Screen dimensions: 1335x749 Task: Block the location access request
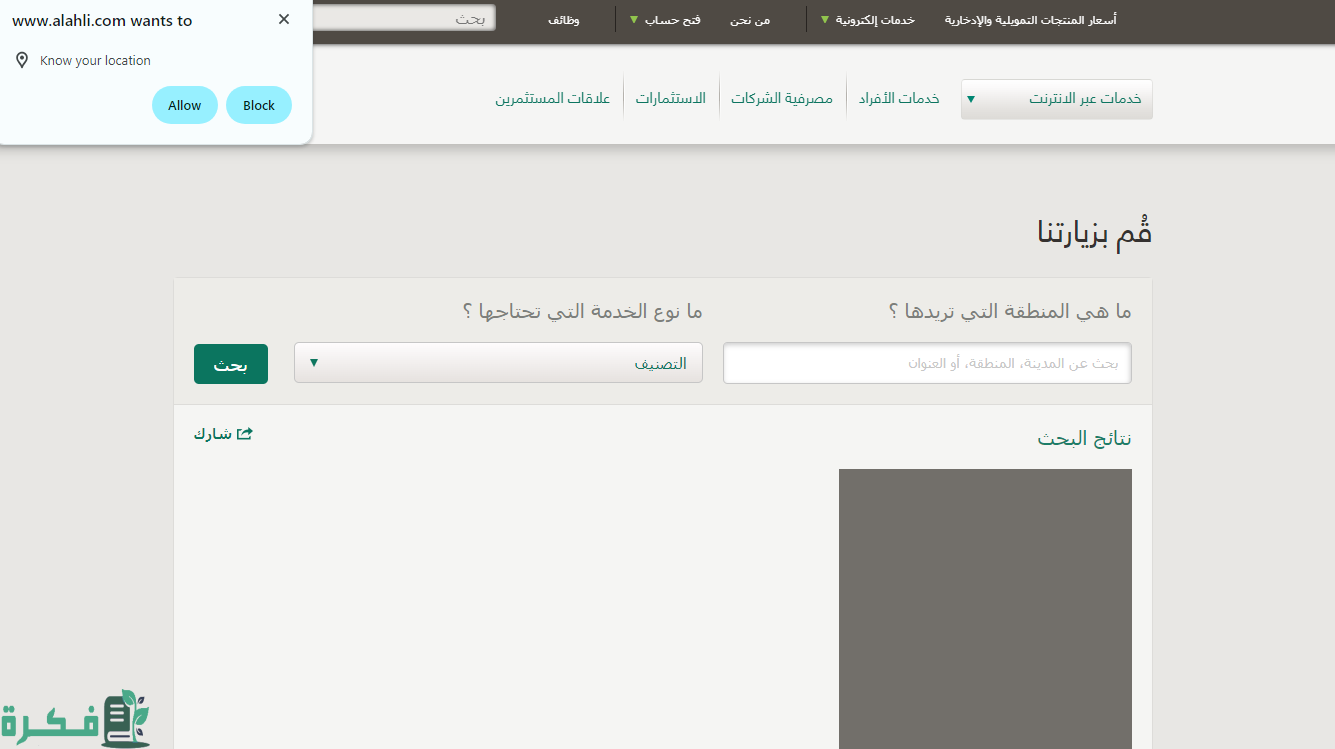pos(258,106)
